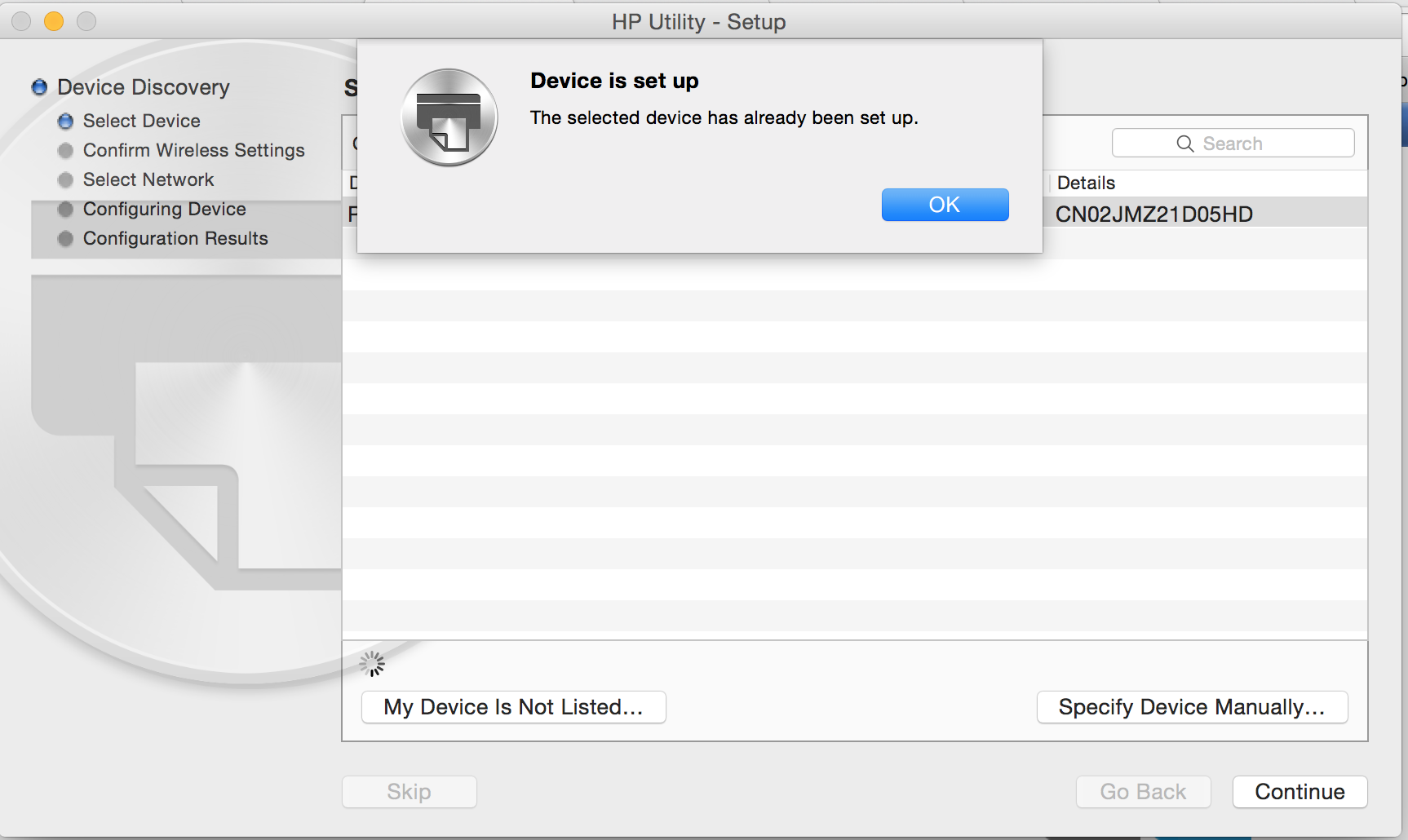Select Confirm Wireless Settings step
Viewport: 1408px width, 840px height.
[x=194, y=150]
